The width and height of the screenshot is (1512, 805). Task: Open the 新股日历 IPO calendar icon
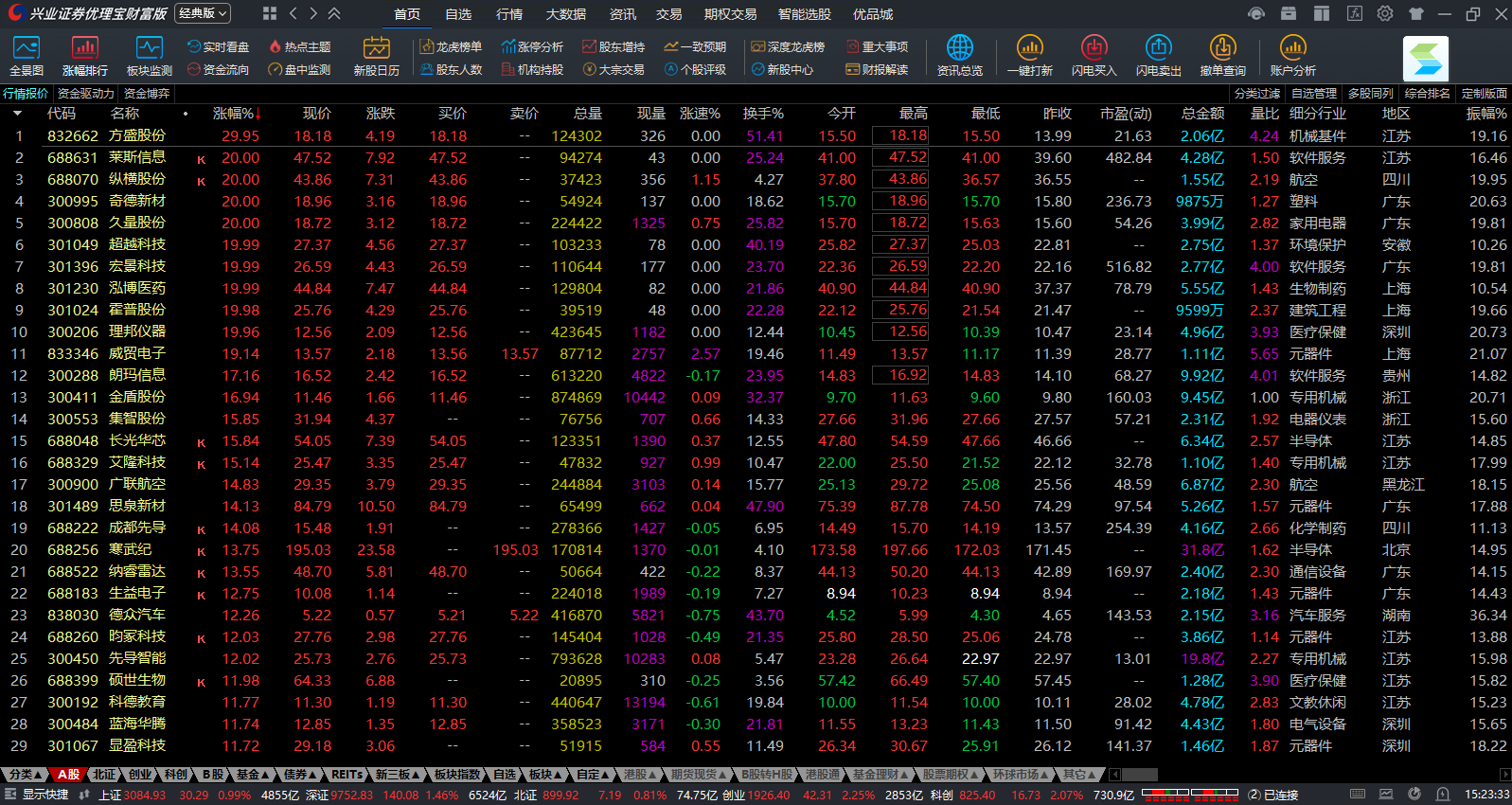376,55
